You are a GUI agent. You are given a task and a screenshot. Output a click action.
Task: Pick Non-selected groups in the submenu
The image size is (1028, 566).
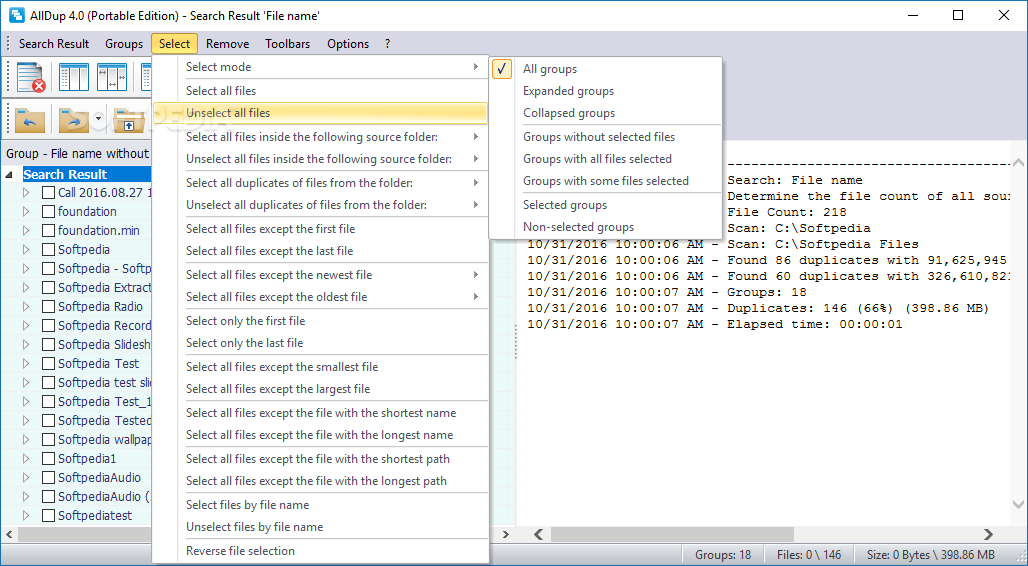606,227
